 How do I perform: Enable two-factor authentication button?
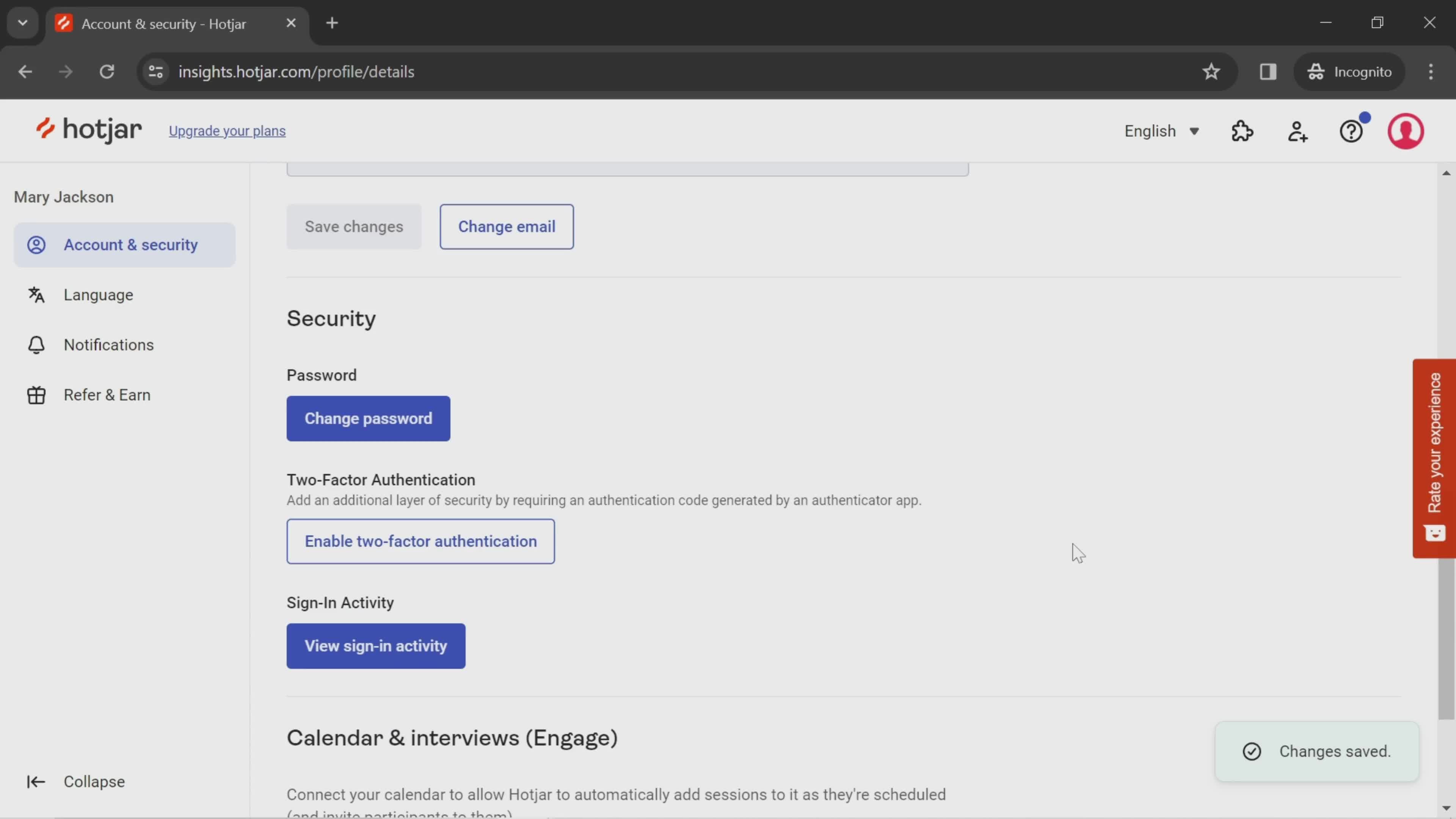click(421, 541)
